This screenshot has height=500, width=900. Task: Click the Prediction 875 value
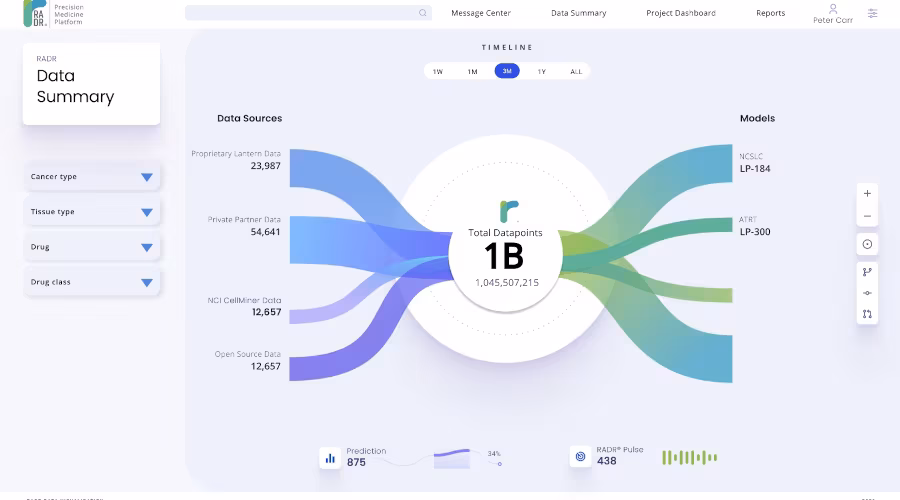356,462
